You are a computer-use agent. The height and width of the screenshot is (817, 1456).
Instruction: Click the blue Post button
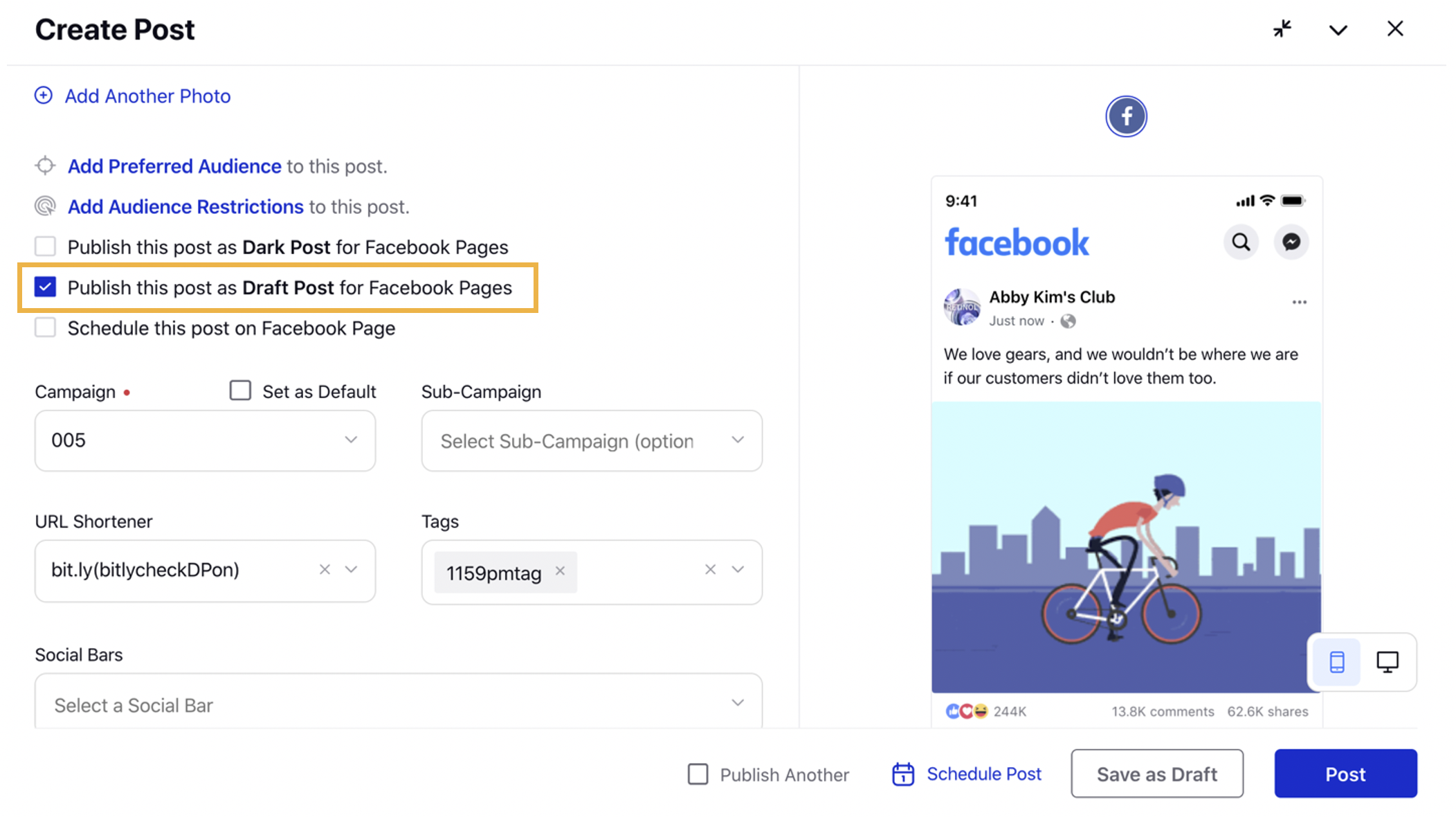pos(1345,773)
